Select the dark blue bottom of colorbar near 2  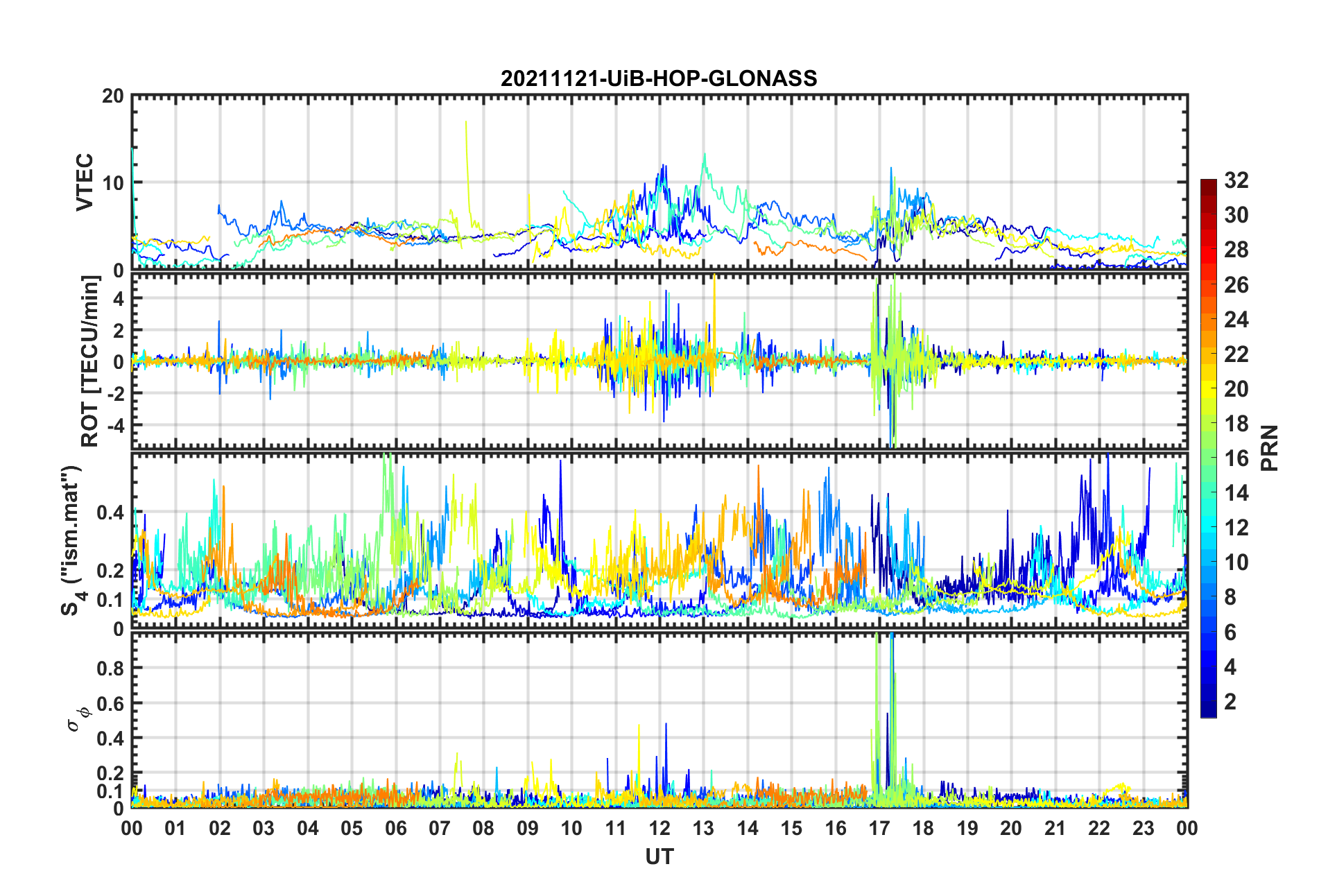[x=1209, y=710]
